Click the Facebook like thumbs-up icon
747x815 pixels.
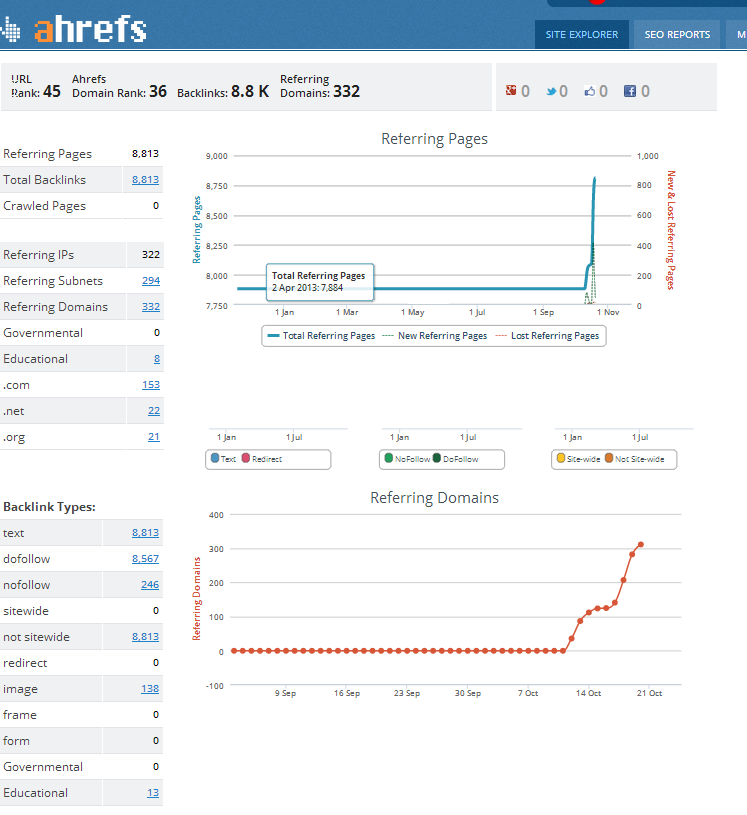point(590,91)
